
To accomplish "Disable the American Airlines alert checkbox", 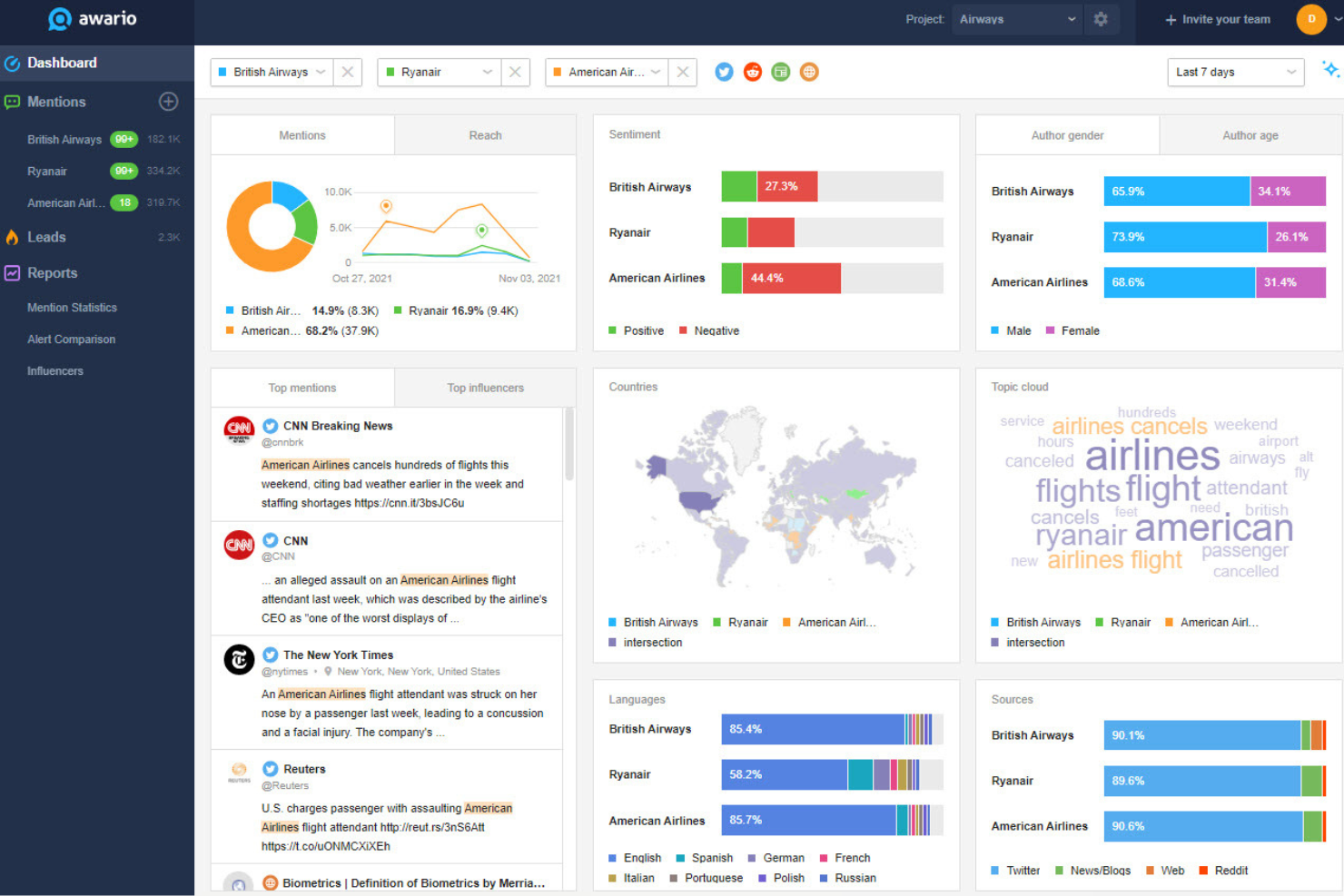I will coord(556,72).
